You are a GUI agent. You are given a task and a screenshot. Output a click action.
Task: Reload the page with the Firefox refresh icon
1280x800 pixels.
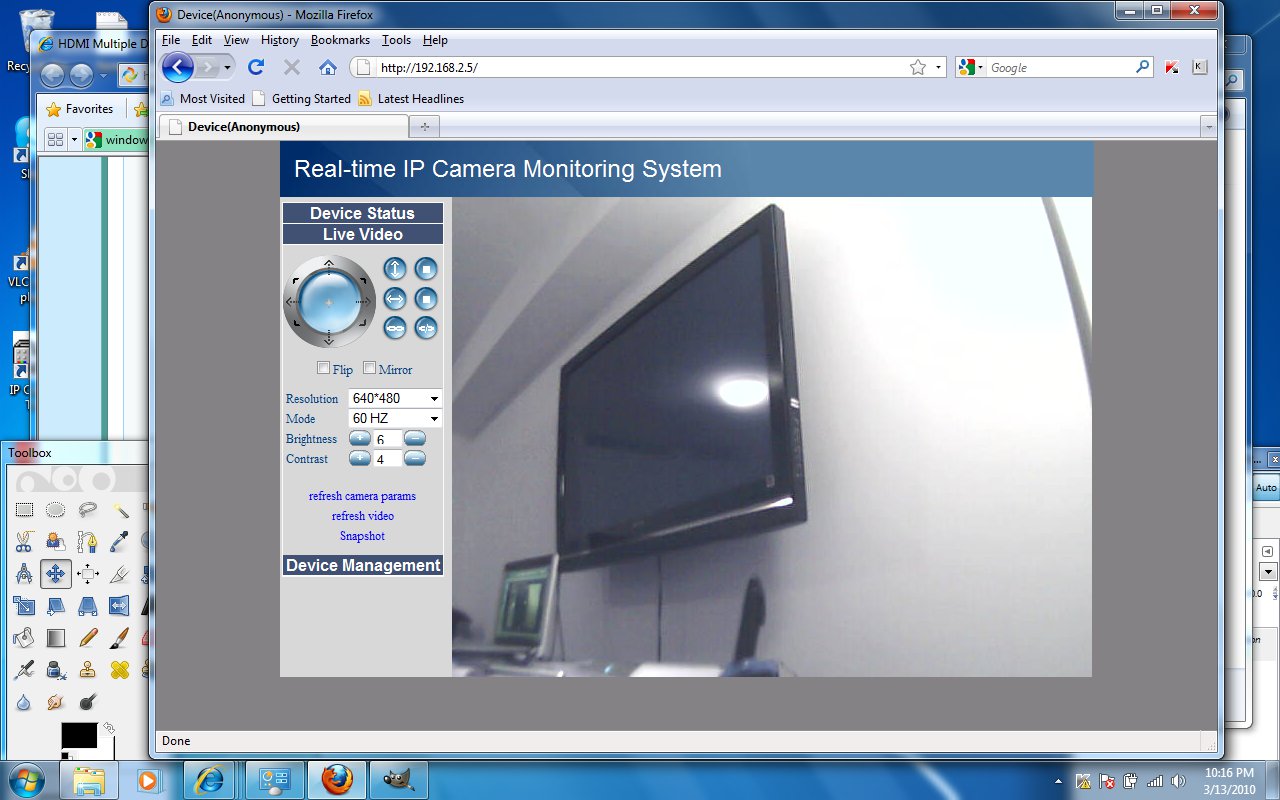point(256,67)
